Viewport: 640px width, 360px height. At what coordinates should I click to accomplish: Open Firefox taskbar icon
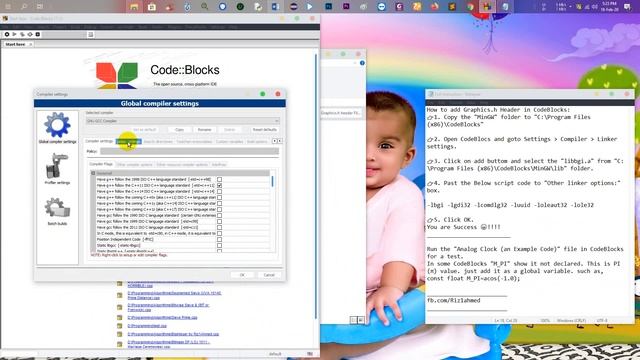(x=434, y=7)
